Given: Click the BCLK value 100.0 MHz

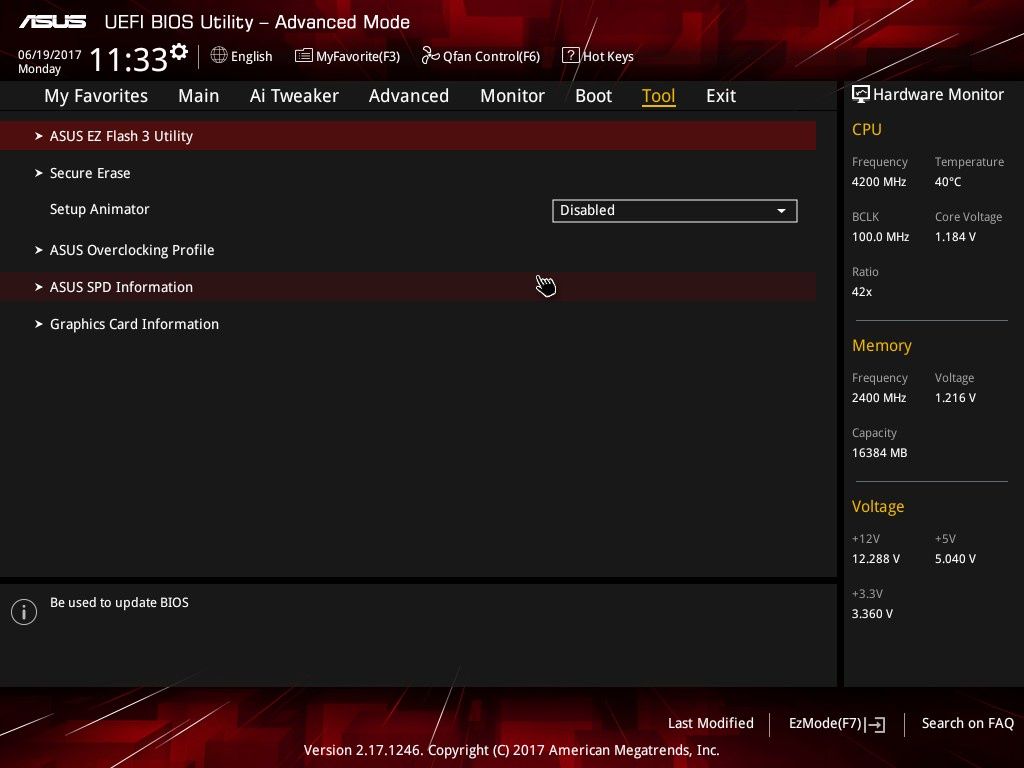Looking at the screenshot, I should click(x=880, y=236).
